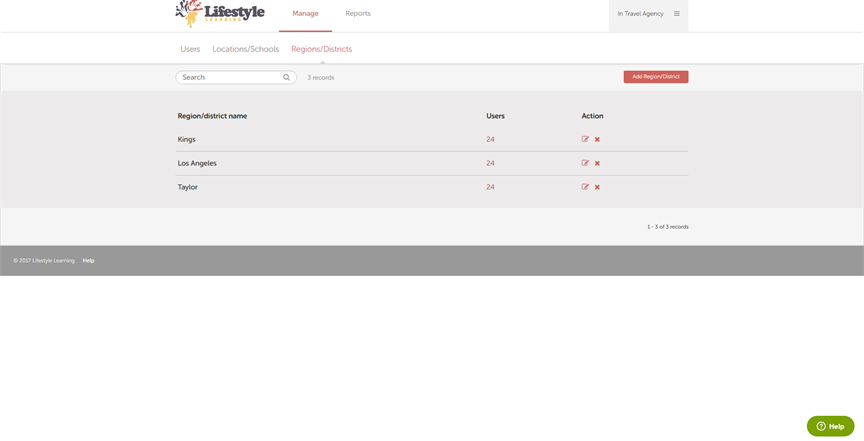Open the Reports tab

[358, 14]
